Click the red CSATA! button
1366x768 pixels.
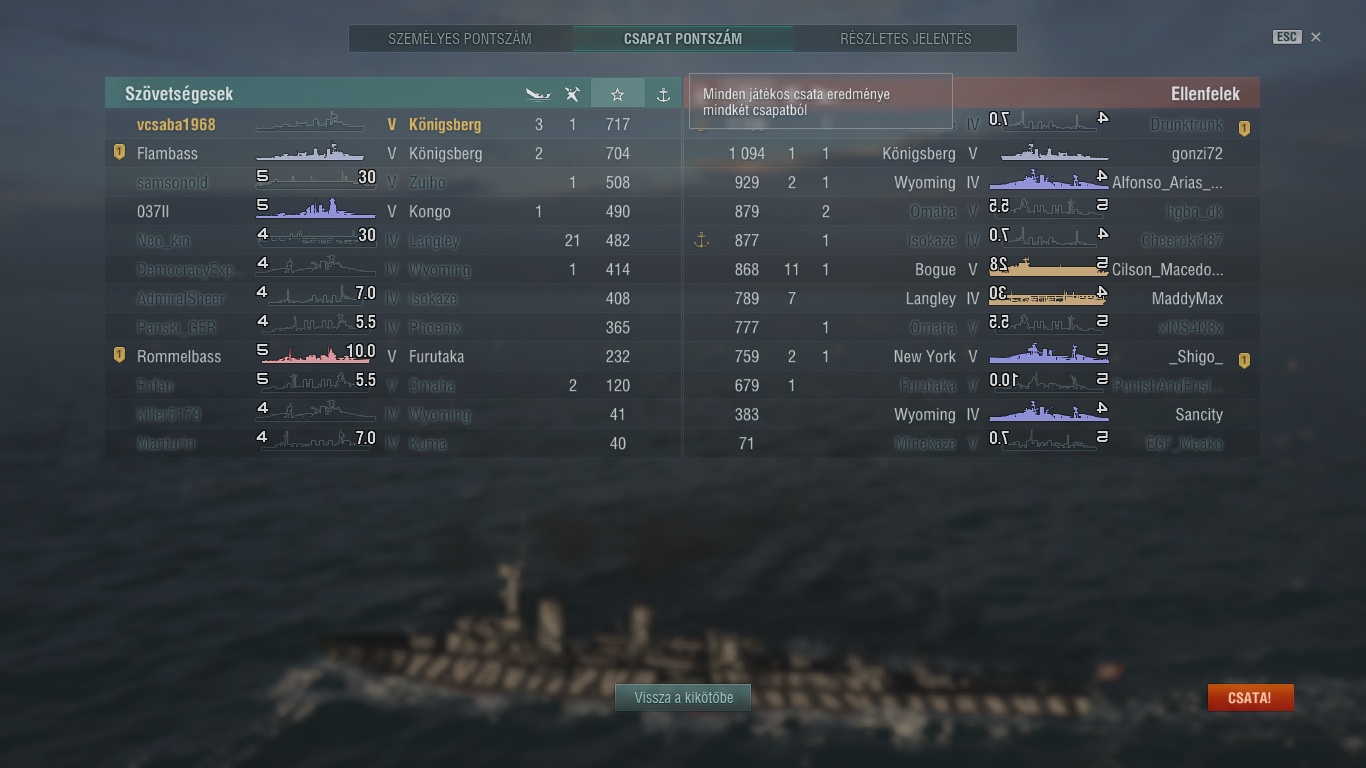pyautogui.click(x=1250, y=698)
